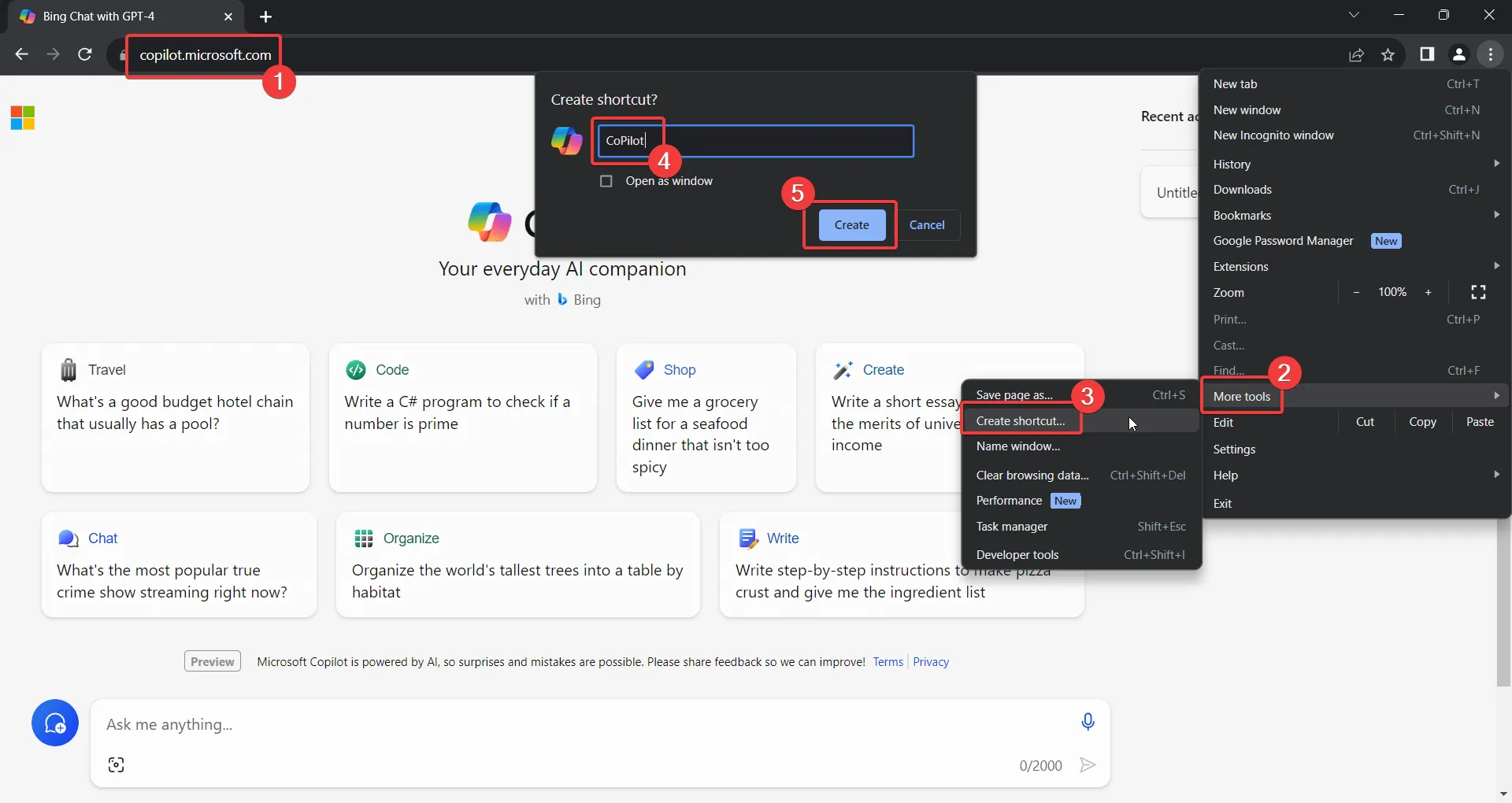The image size is (1512, 803).
Task: Click the send arrow icon
Action: [1088, 765]
